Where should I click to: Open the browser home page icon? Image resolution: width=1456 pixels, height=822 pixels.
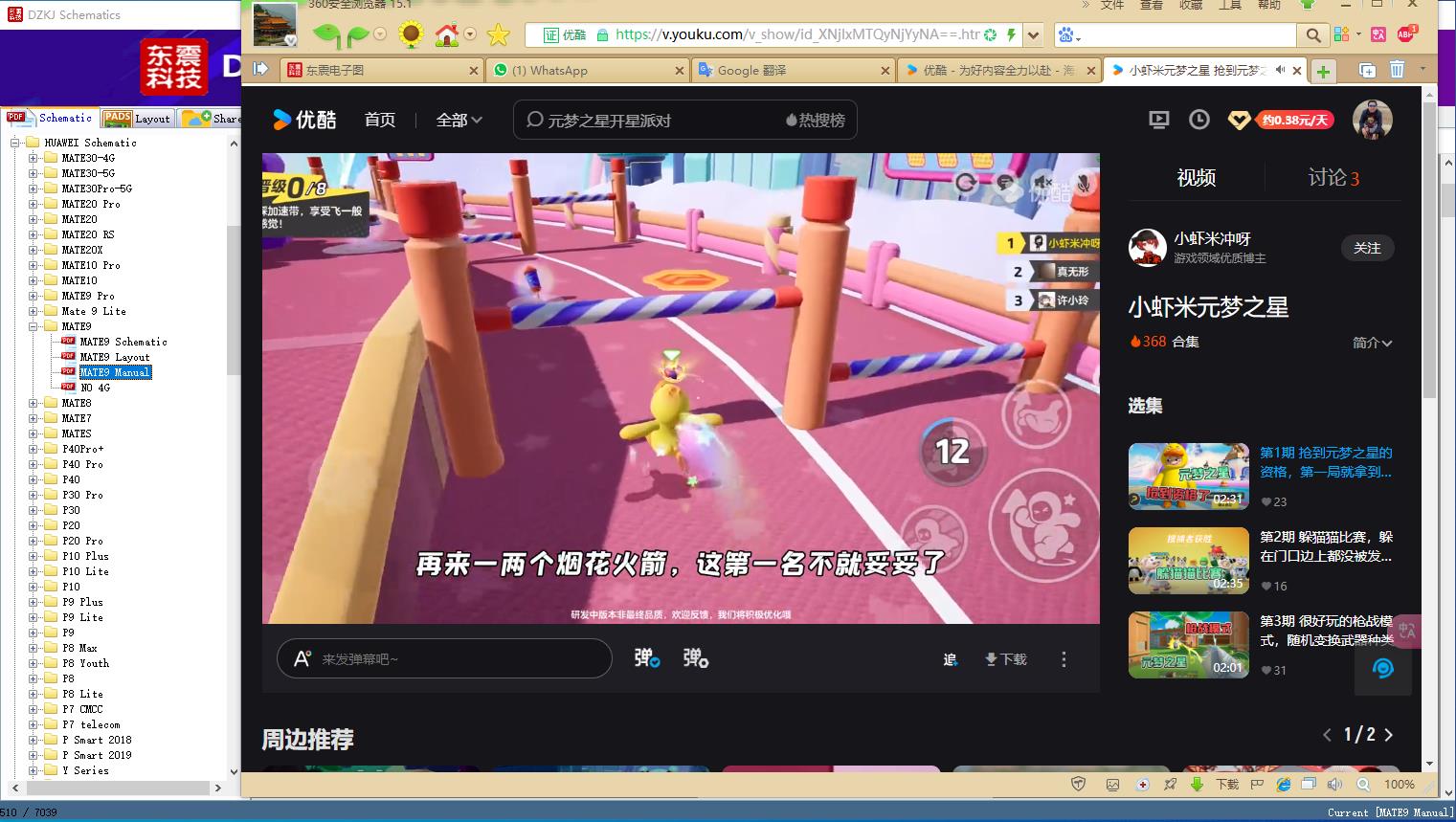[x=446, y=35]
